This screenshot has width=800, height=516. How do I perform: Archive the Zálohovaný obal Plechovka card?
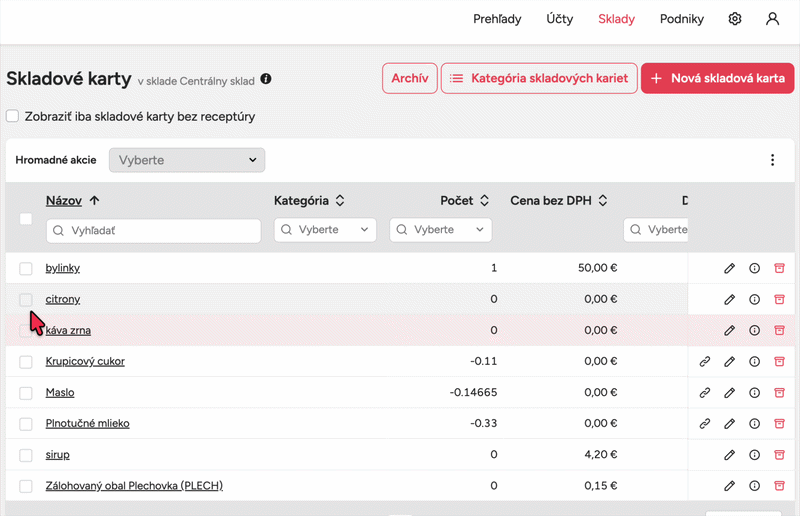[x=779, y=486]
